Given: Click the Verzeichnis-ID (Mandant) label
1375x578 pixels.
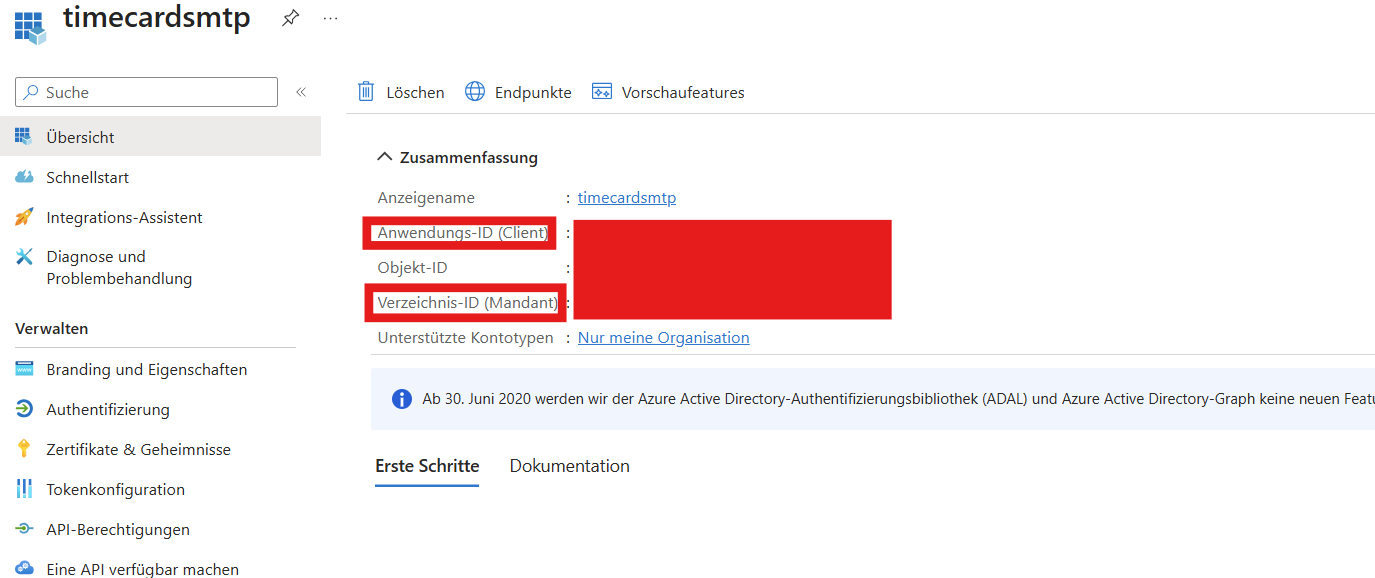Looking at the screenshot, I should 467,303.
